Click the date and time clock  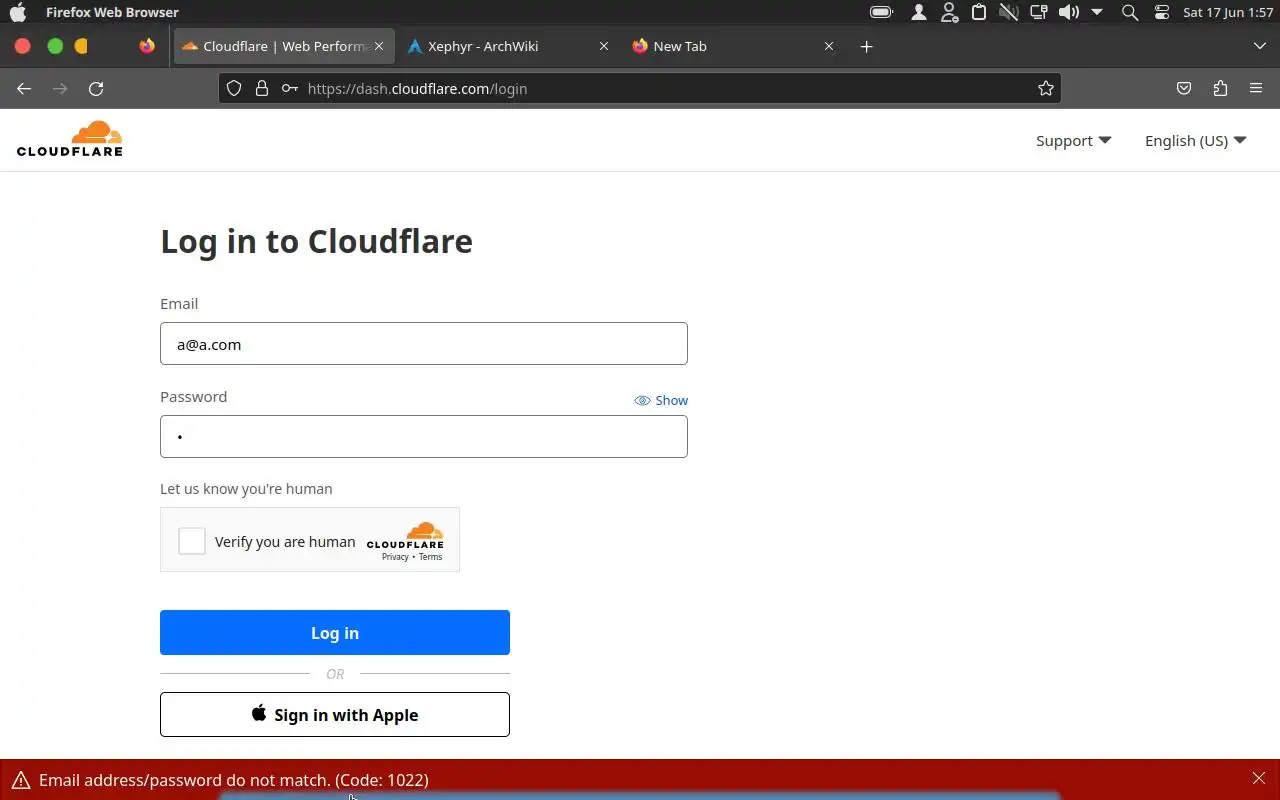[1228, 13]
